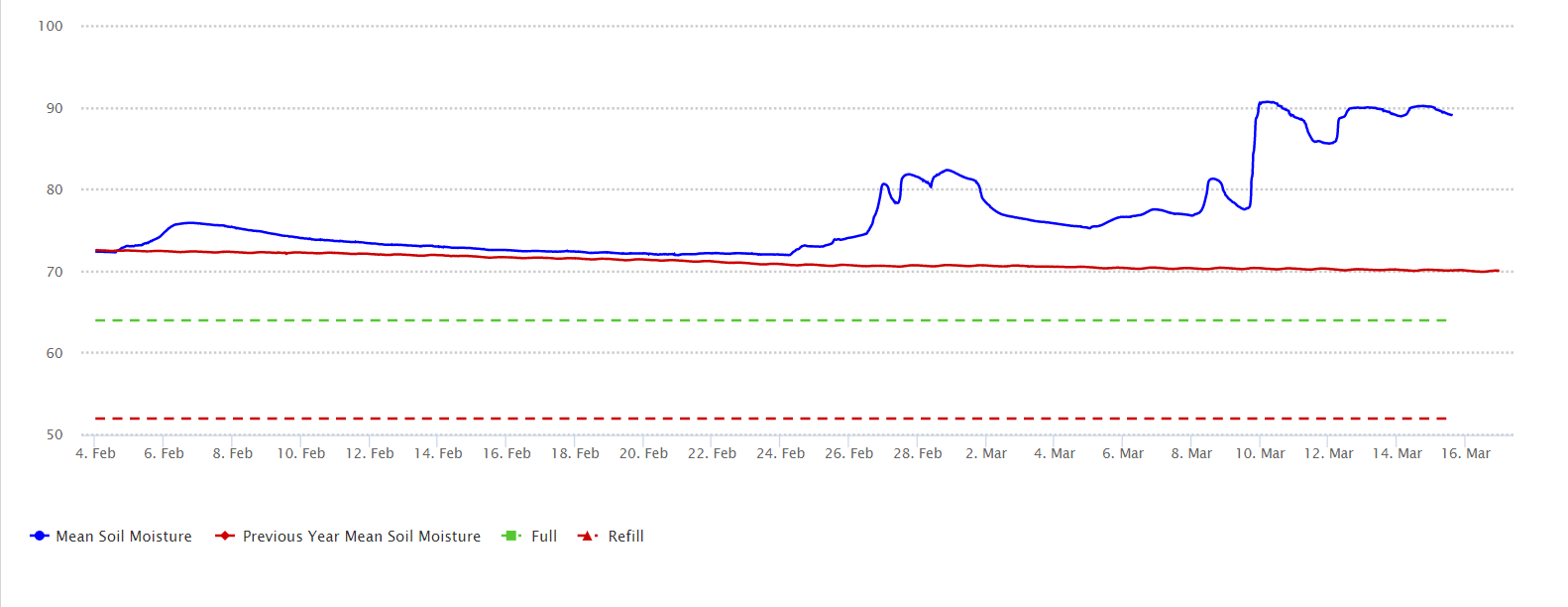The width and height of the screenshot is (1568, 607).
Task: Click the 100 value on the y-axis
Action: 51,26
